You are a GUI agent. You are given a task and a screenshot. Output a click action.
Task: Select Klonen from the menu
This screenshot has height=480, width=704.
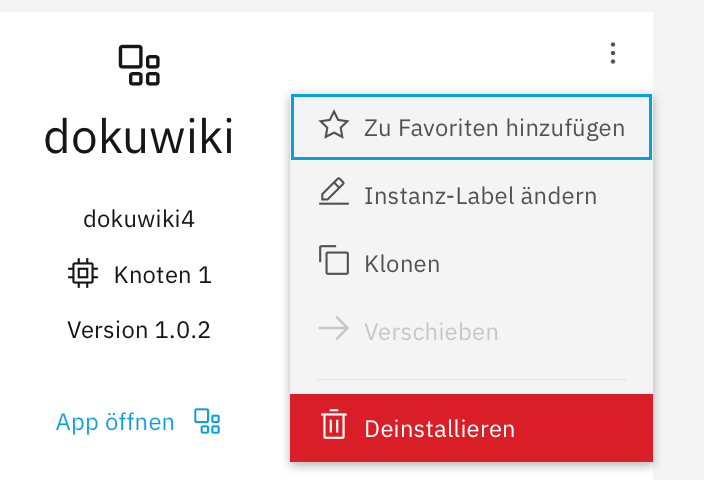tap(471, 264)
